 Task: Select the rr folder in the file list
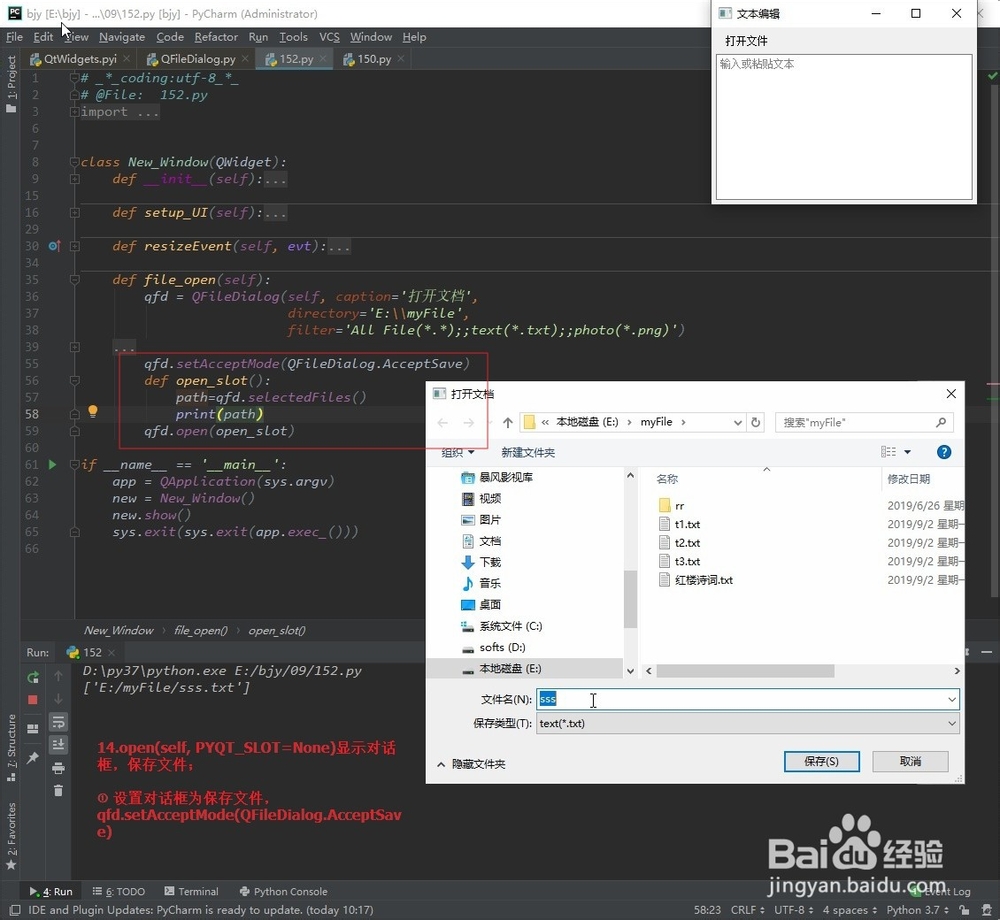[679, 506]
